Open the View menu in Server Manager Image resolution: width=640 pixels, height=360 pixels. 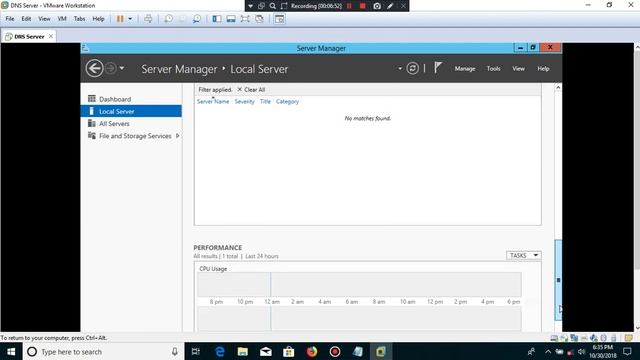click(x=518, y=69)
